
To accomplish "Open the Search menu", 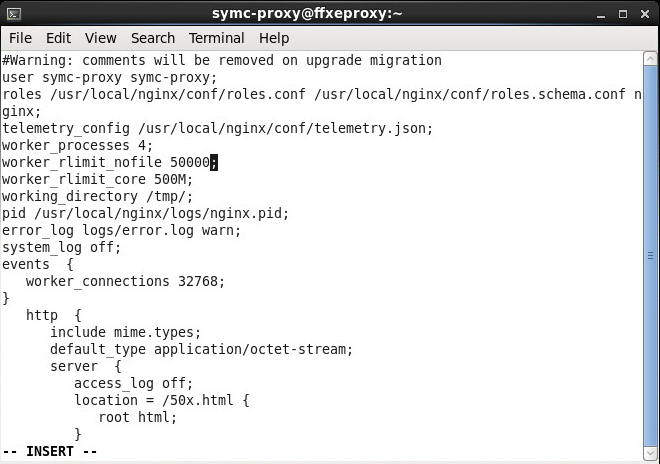I will click(152, 38).
